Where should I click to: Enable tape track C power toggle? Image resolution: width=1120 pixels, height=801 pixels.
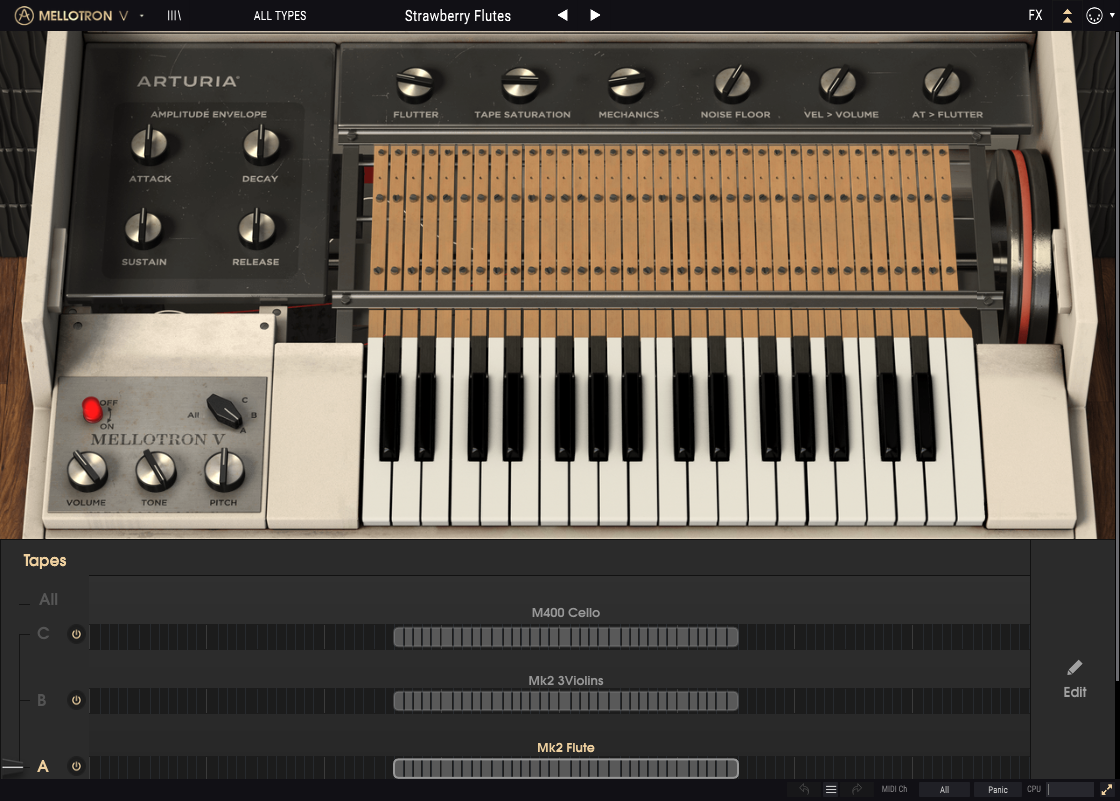tap(76, 633)
